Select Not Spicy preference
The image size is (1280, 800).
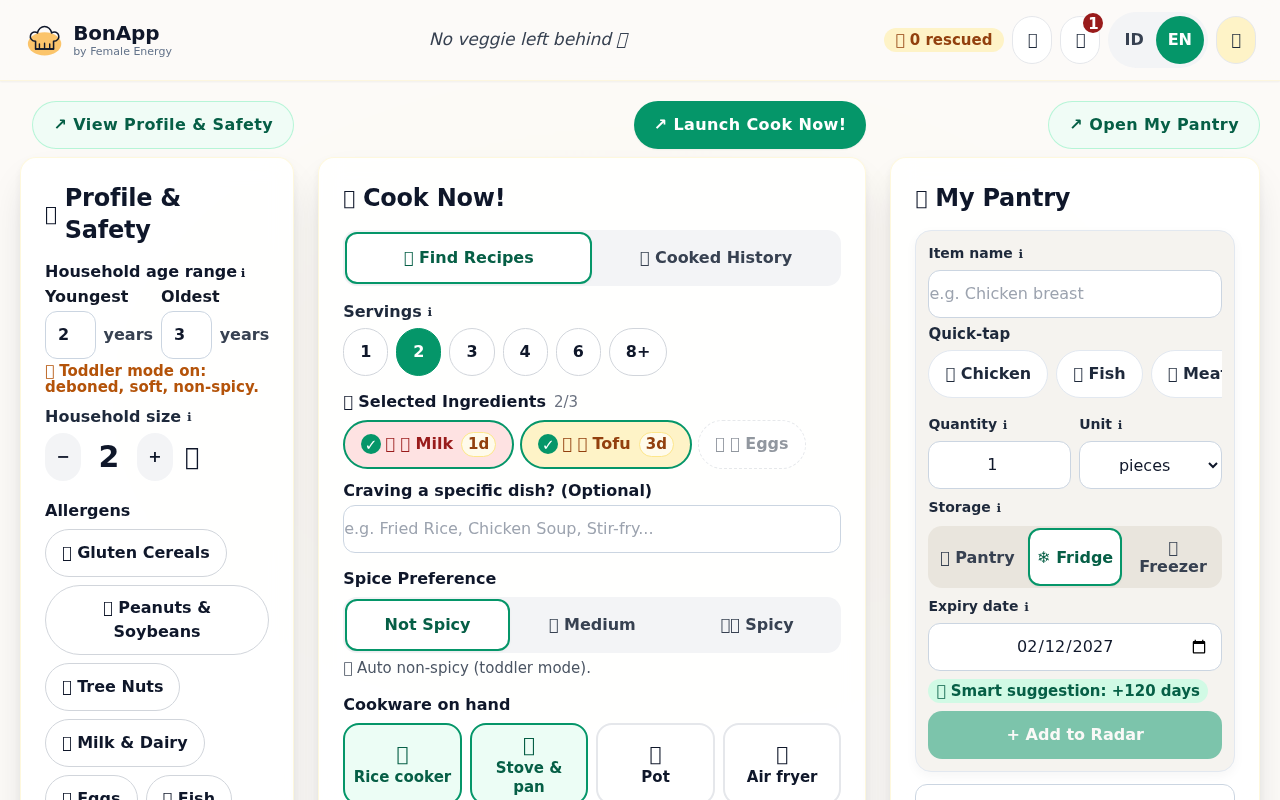point(427,625)
